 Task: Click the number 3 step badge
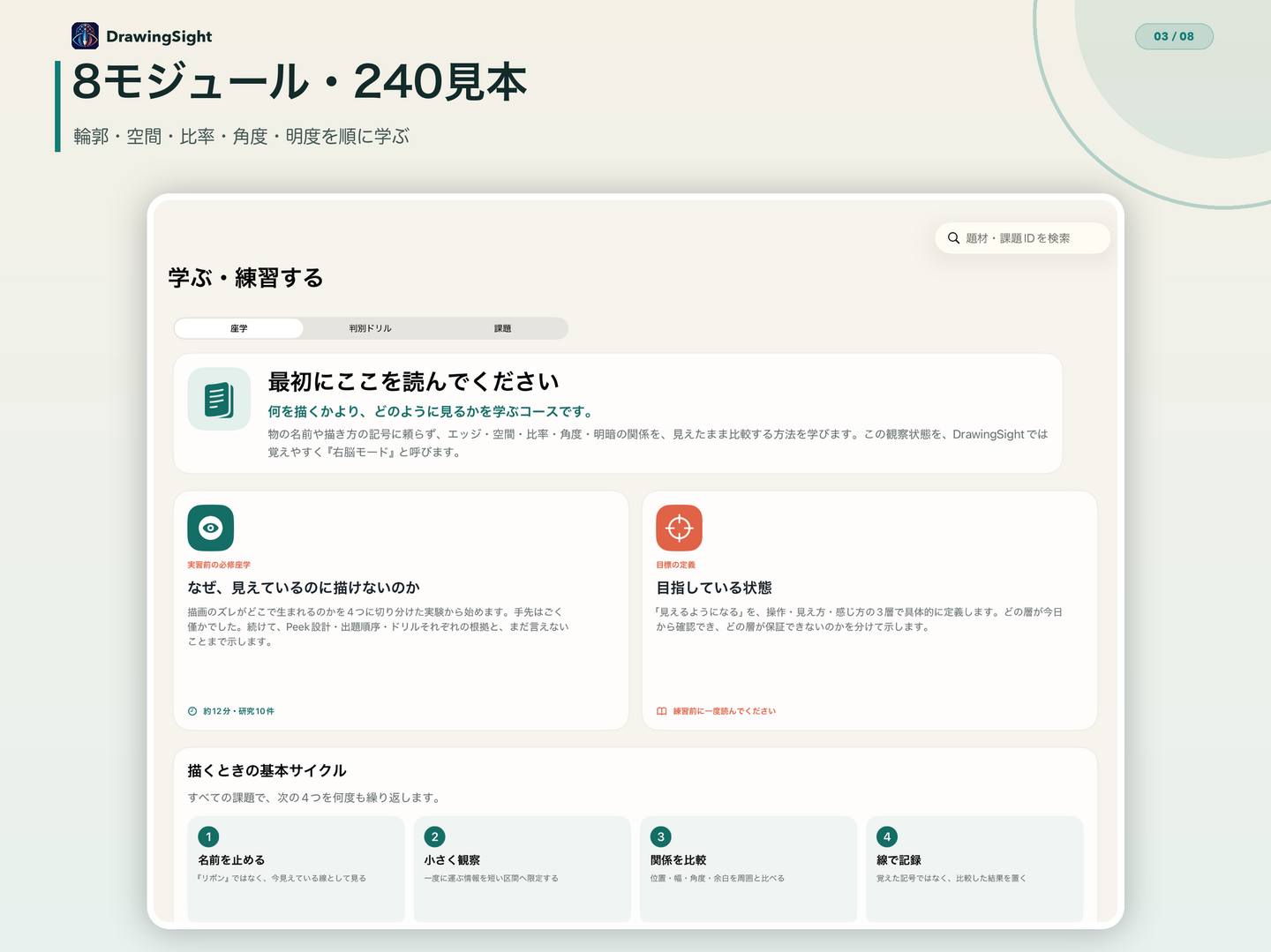point(660,836)
